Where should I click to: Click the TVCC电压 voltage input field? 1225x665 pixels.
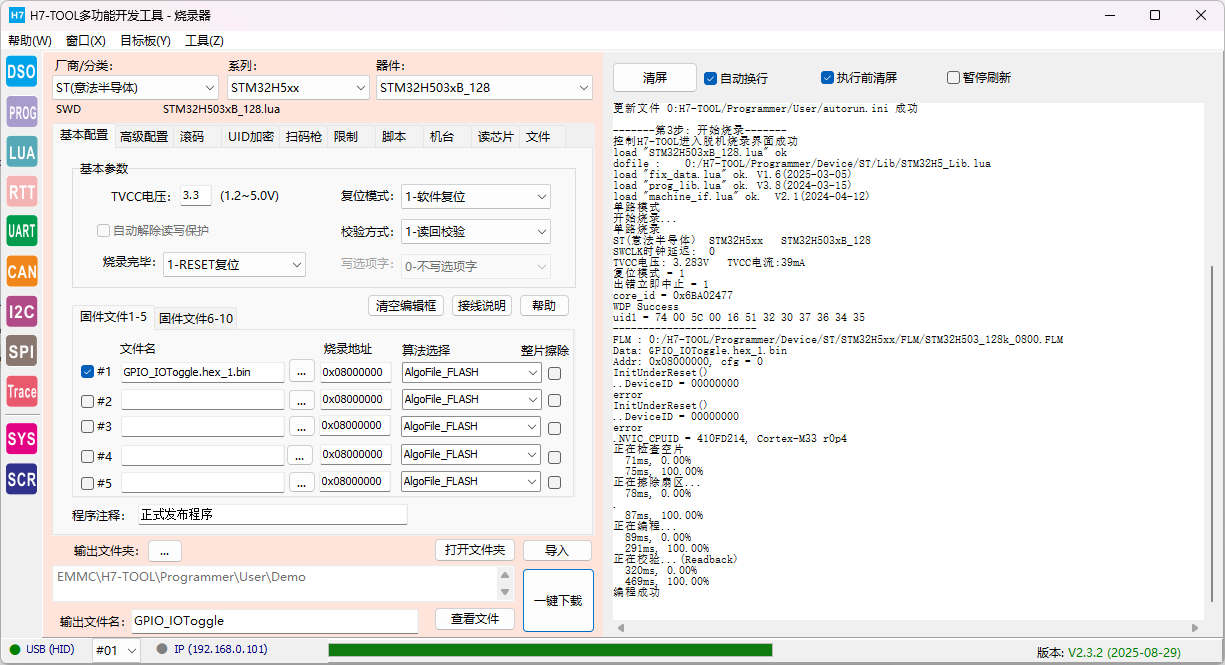[196, 196]
